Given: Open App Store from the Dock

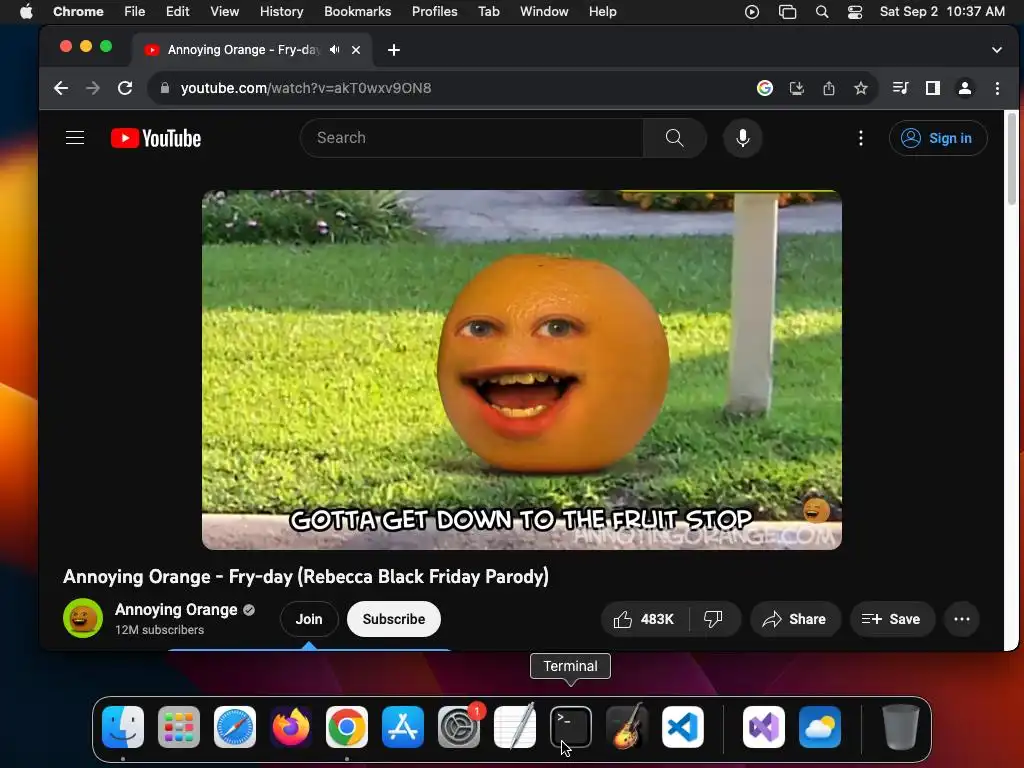Looking at the screenshot, I should pyautogui.click(x=403, y=727).
